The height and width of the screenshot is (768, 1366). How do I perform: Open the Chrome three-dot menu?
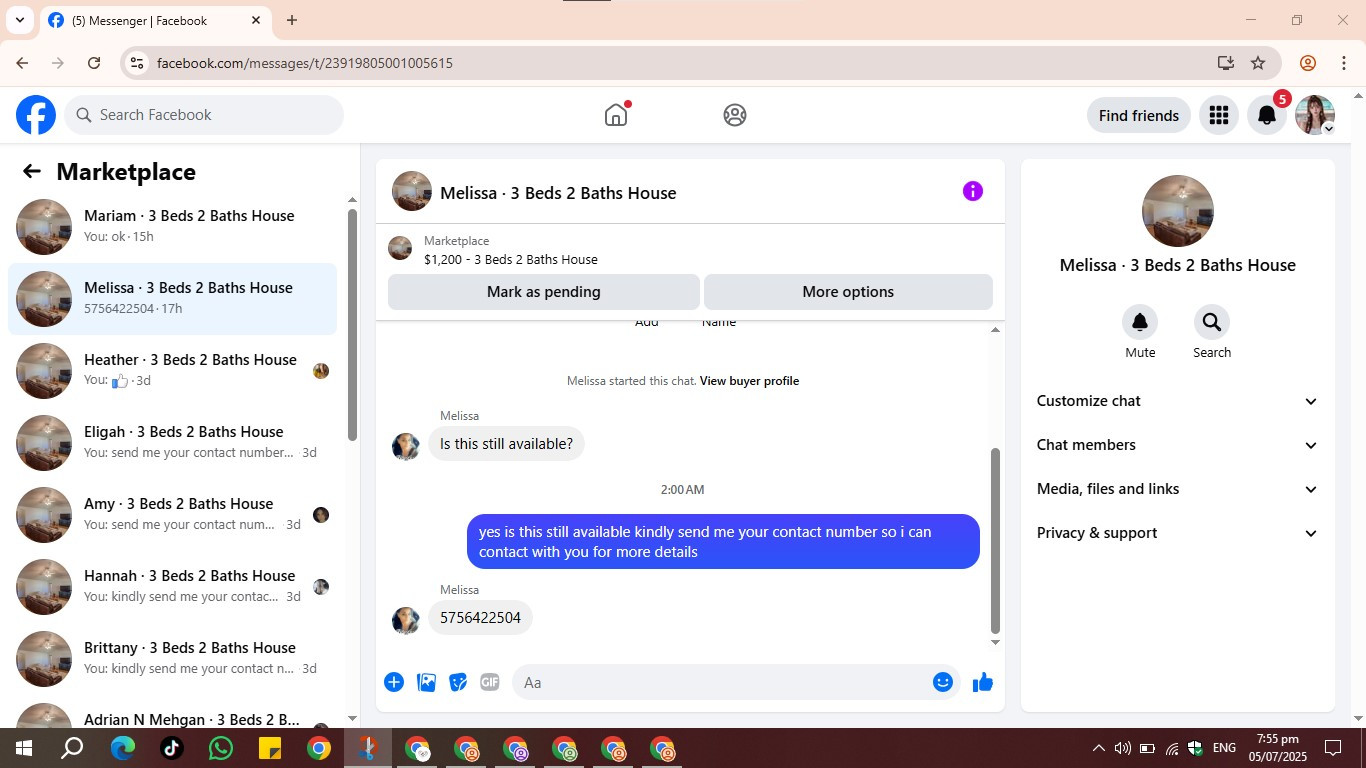[1344, 63]
